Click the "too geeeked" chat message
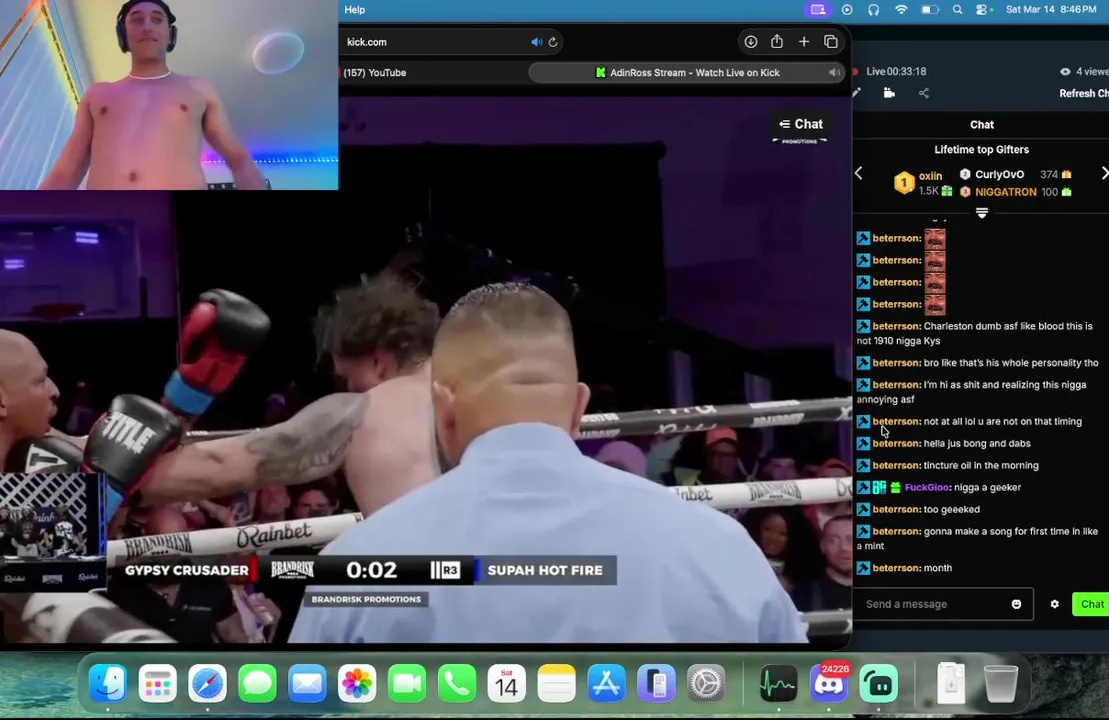The width and height of the screenshot is (1109, 720). (951, 509)
